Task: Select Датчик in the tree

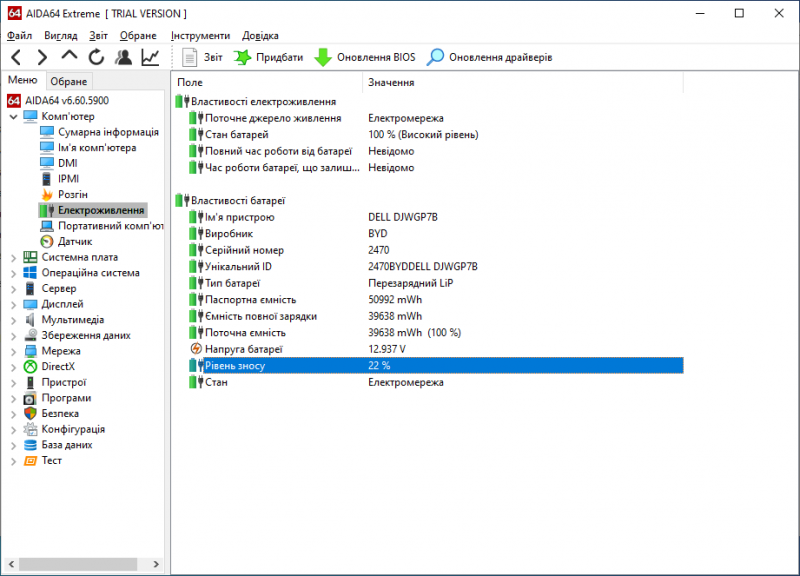Action: (74, 241)
